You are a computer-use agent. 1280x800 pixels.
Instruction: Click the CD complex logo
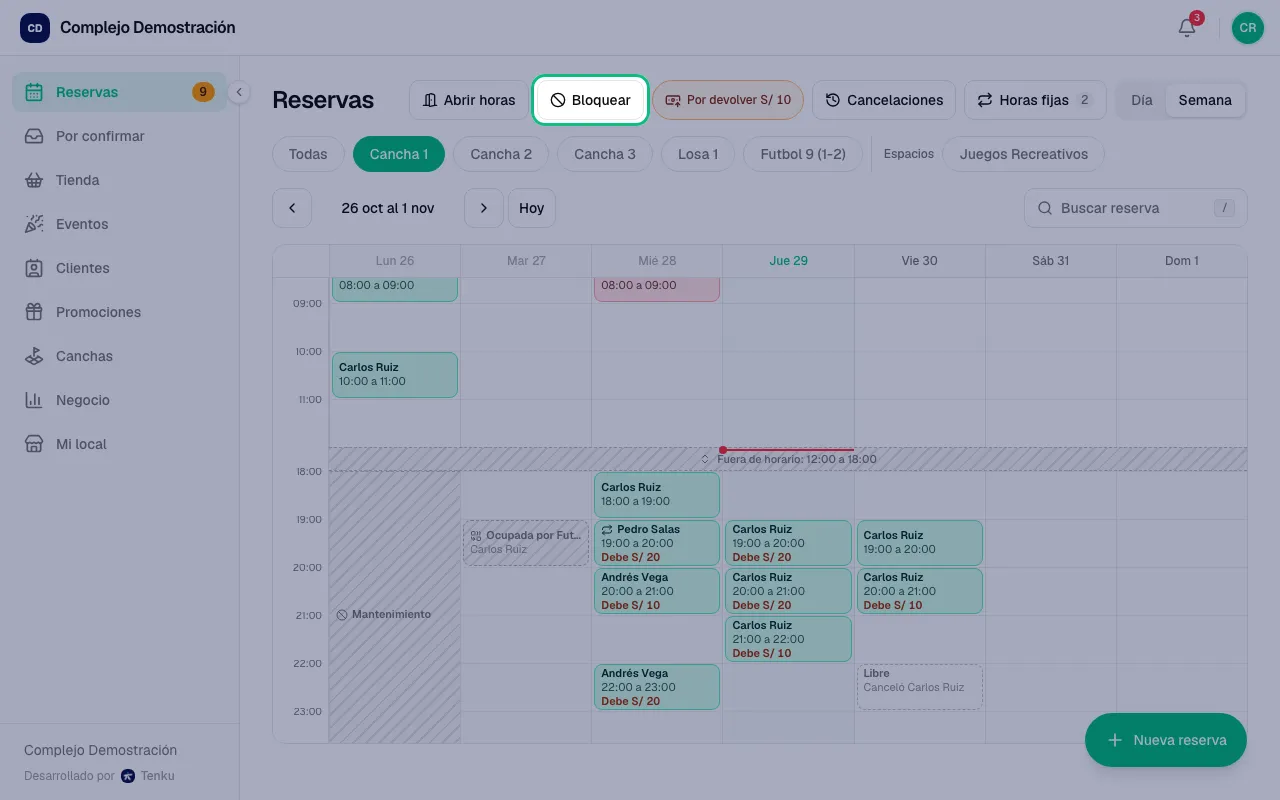click(35, 28)
